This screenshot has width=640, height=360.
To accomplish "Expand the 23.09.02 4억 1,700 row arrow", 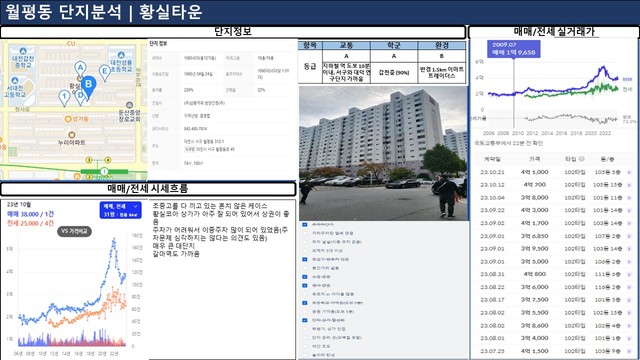I will [629, 223].
